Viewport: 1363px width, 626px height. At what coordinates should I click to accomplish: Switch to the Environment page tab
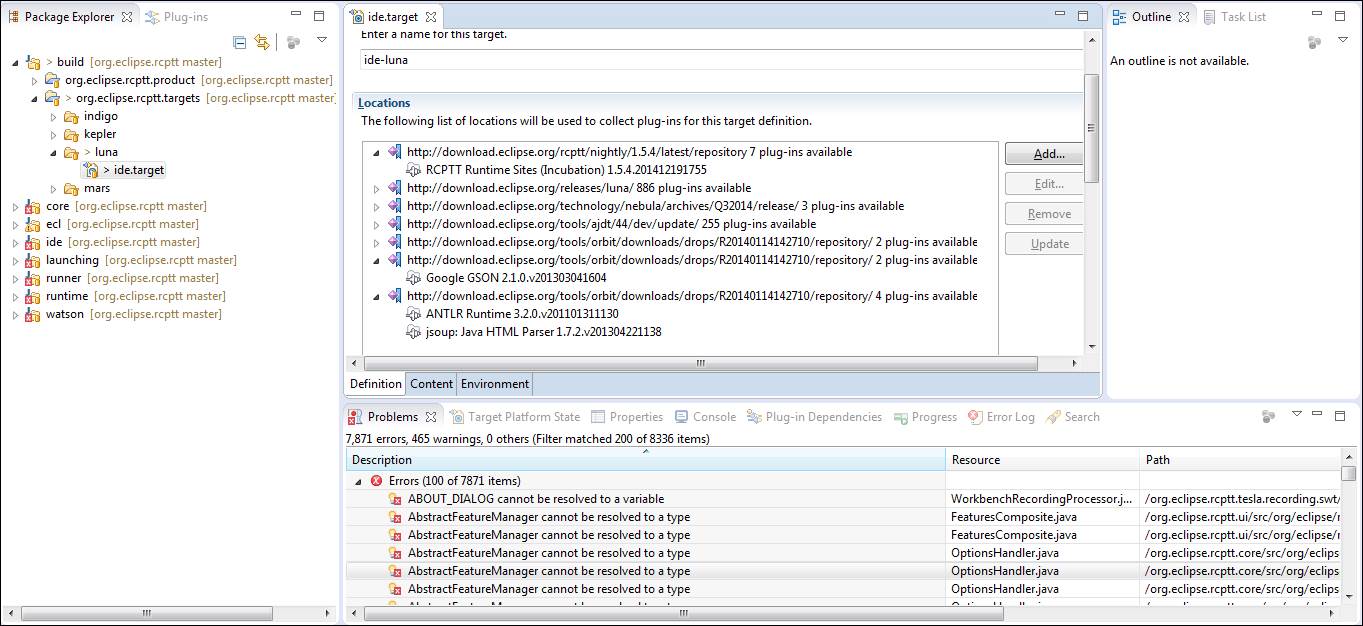pyautogui.click(x=495, y=384)
